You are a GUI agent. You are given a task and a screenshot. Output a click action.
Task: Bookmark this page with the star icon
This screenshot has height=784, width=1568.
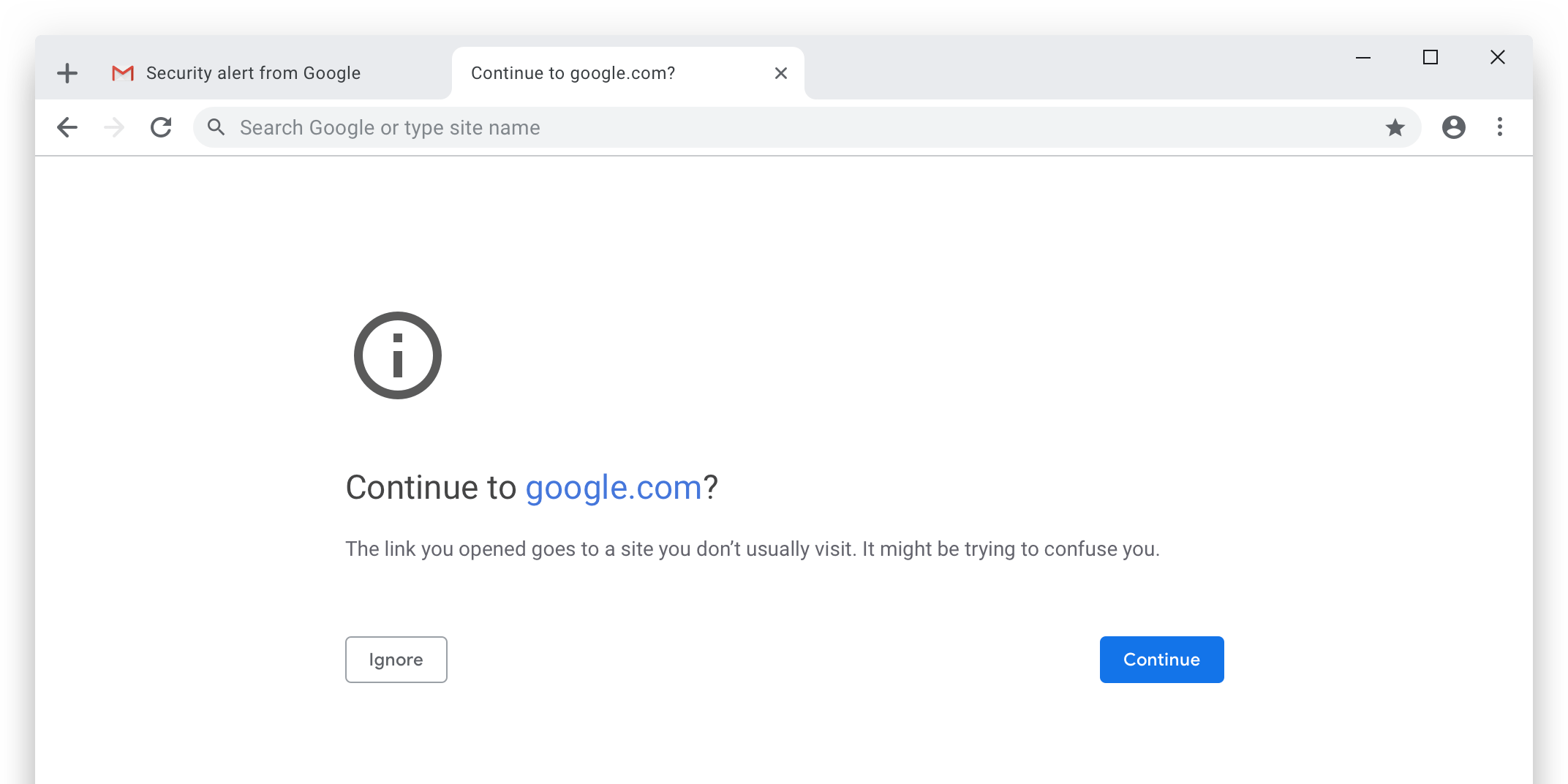[1395, 127]
